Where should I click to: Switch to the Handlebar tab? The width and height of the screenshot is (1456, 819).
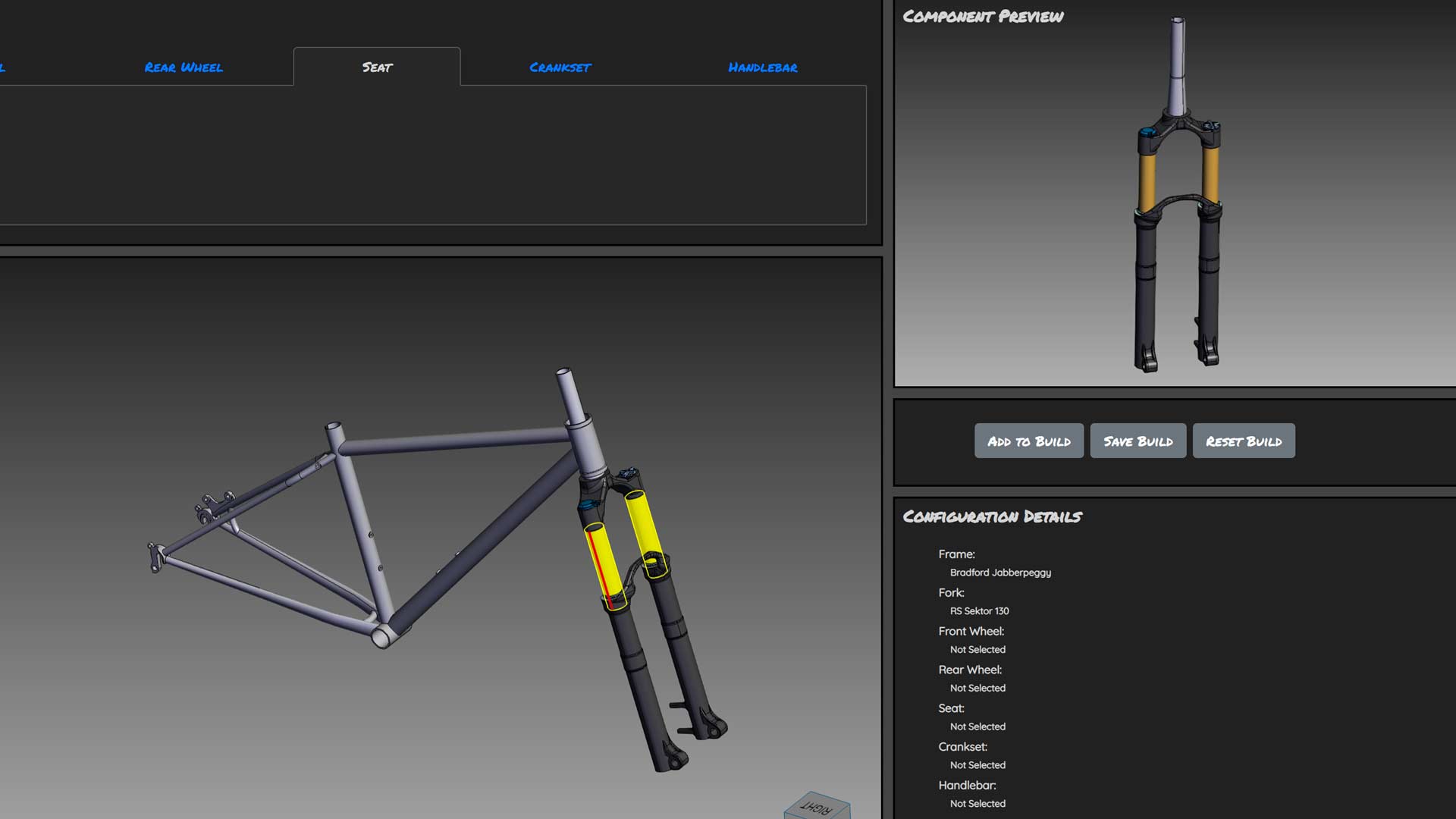coord(762,67)
